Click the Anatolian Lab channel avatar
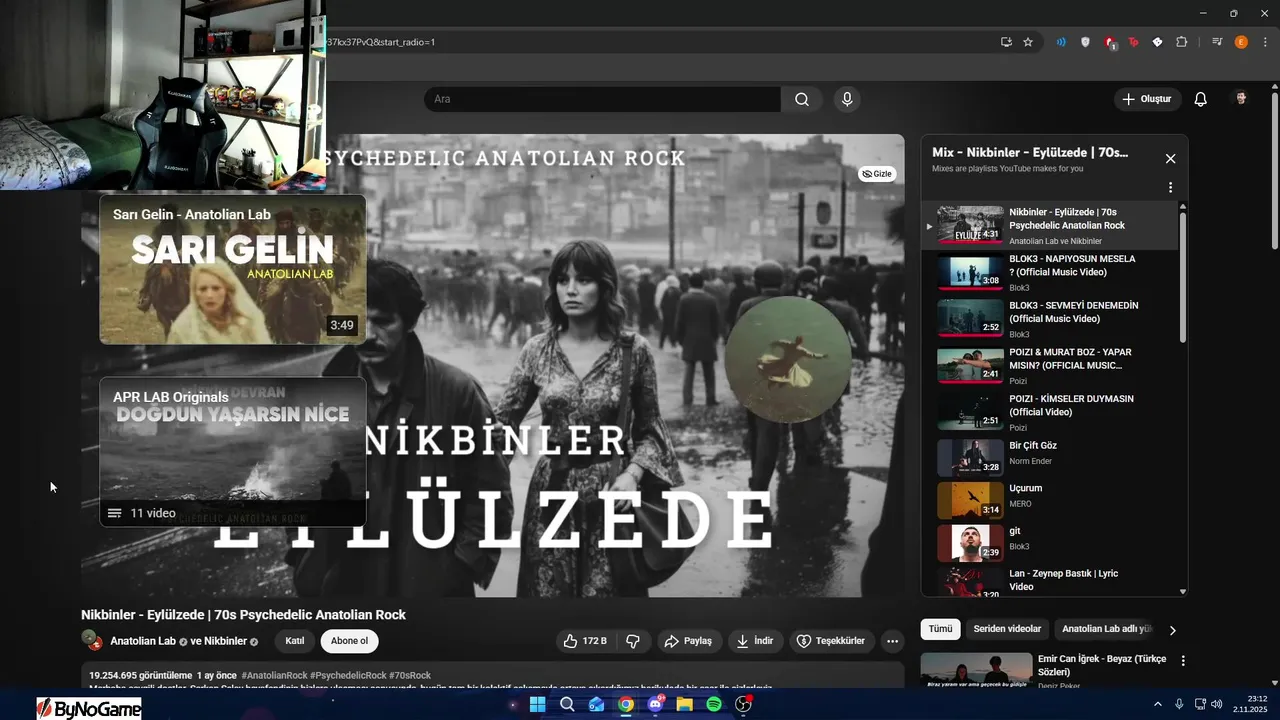This screenshot has width=1280, height=720. click(x=92, y=641)
